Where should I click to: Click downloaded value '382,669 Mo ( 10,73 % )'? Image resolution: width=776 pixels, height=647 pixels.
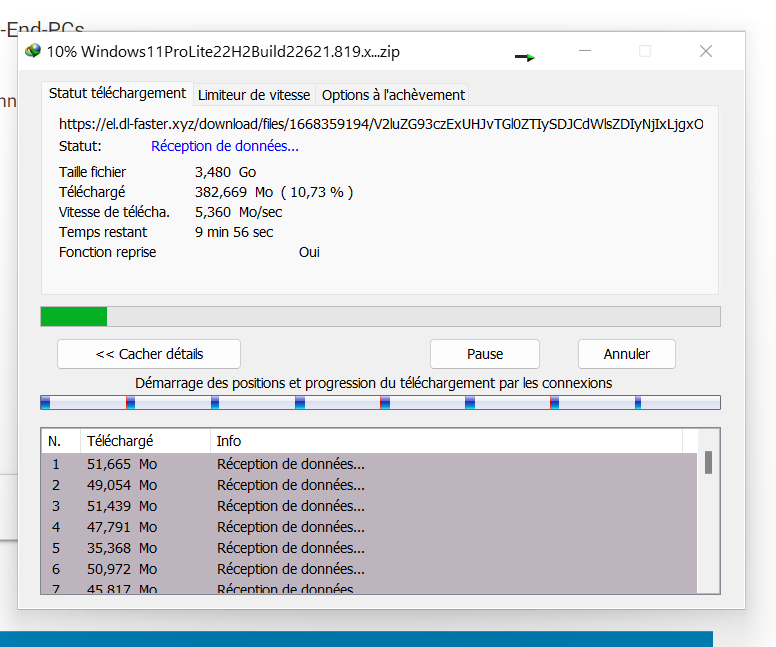pyautogui.click(x=274, y=192)
